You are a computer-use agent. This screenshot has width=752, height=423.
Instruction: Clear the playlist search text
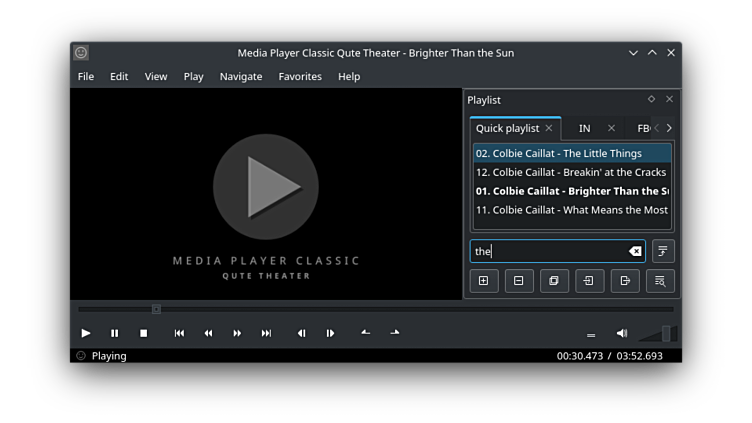635,251
